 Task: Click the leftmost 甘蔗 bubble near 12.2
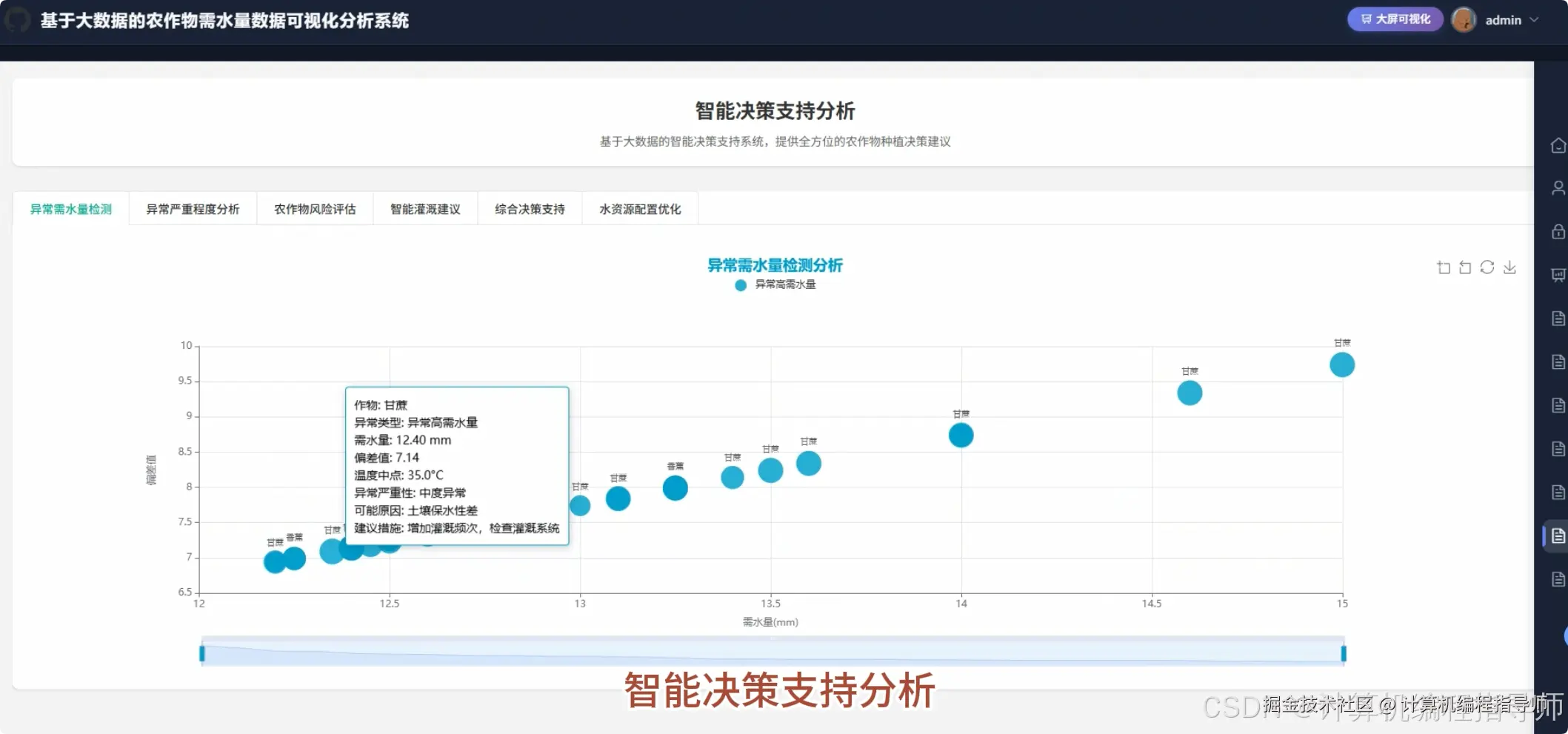click(275, 561)
